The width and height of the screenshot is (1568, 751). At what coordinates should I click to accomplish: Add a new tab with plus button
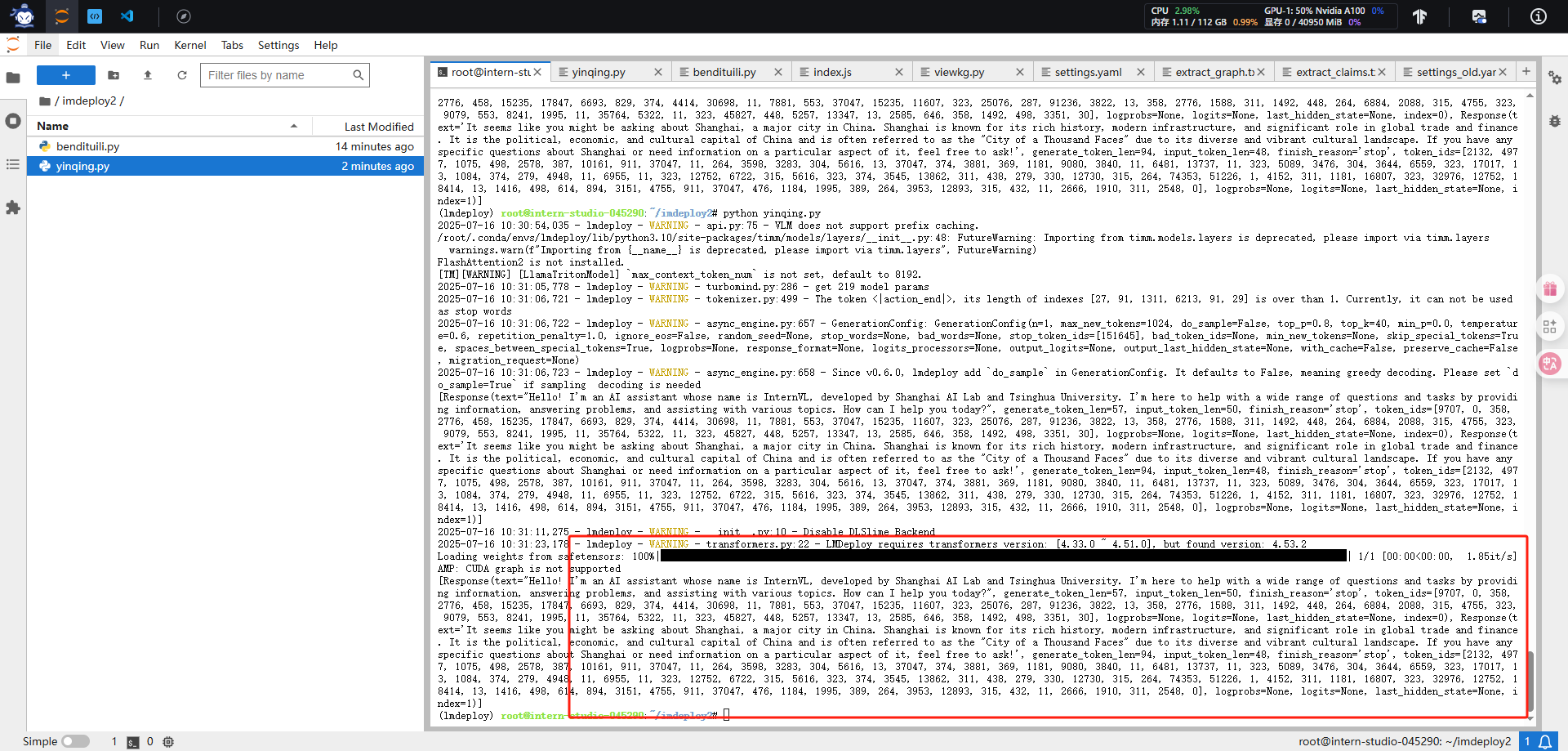(1526, 72)
